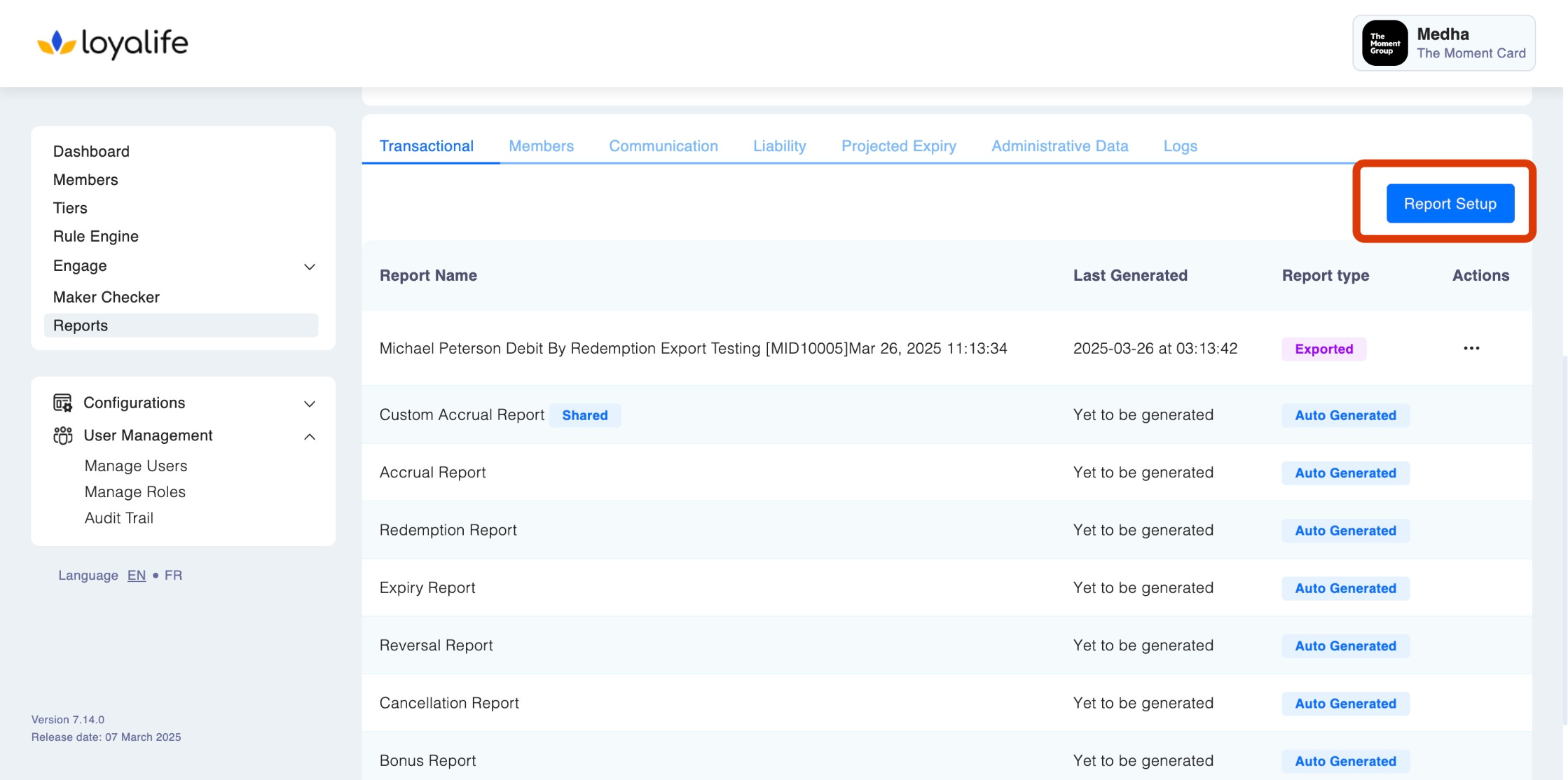
Task: Open the Projected Expiry tab
Action: 898,146
